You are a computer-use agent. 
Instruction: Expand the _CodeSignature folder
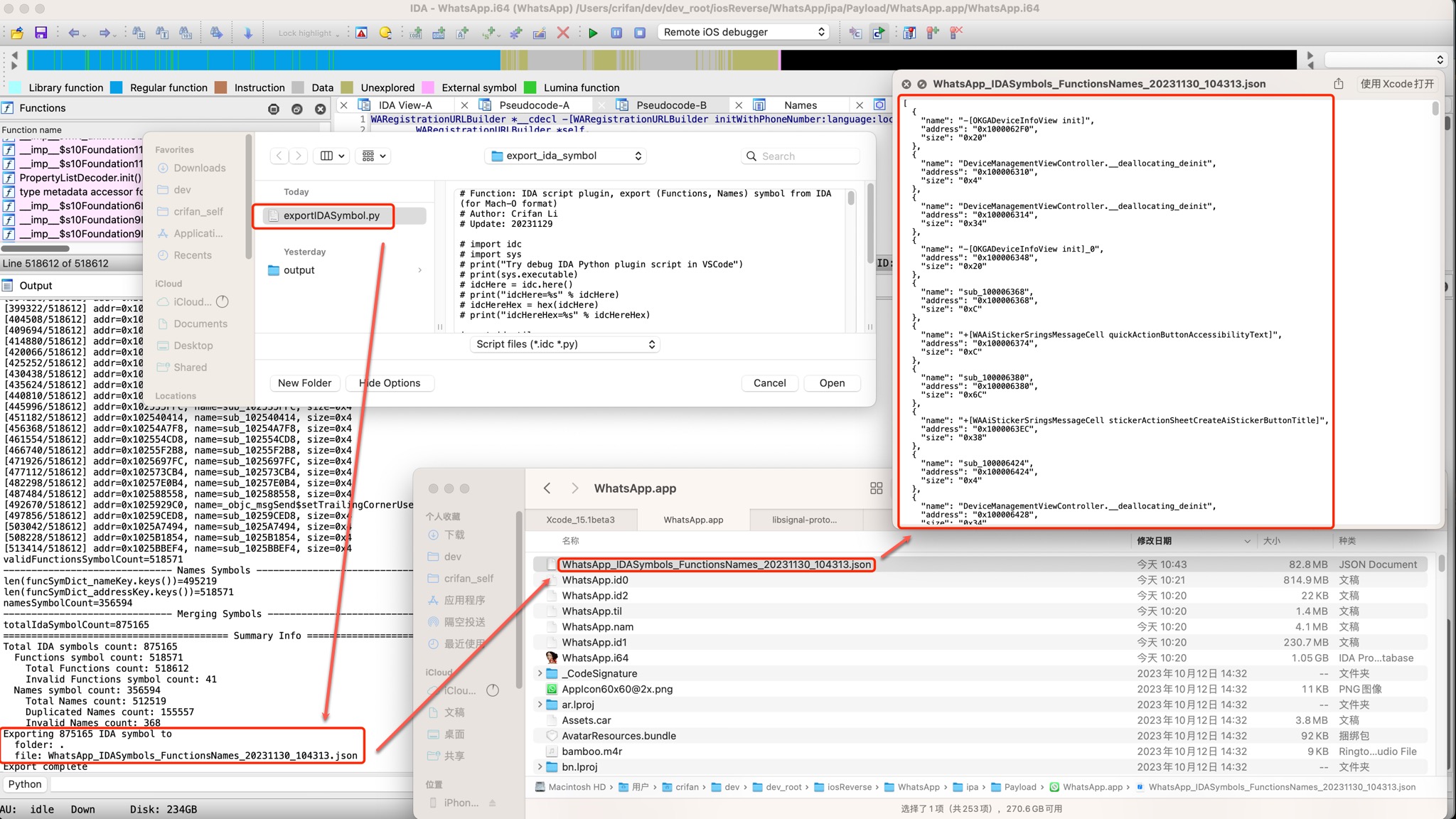pyautogui.click(x=540, y=673)
